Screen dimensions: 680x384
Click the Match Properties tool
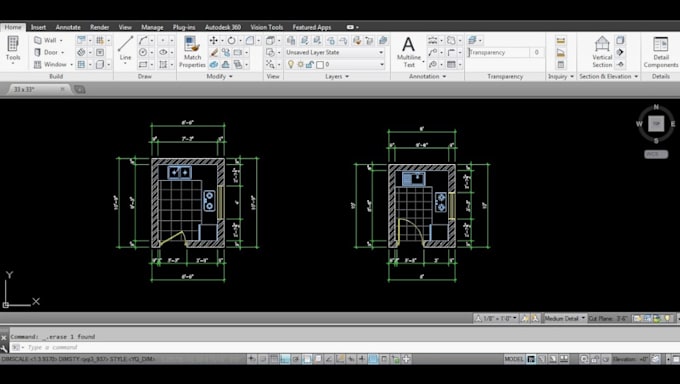click(x=192, y=52)
